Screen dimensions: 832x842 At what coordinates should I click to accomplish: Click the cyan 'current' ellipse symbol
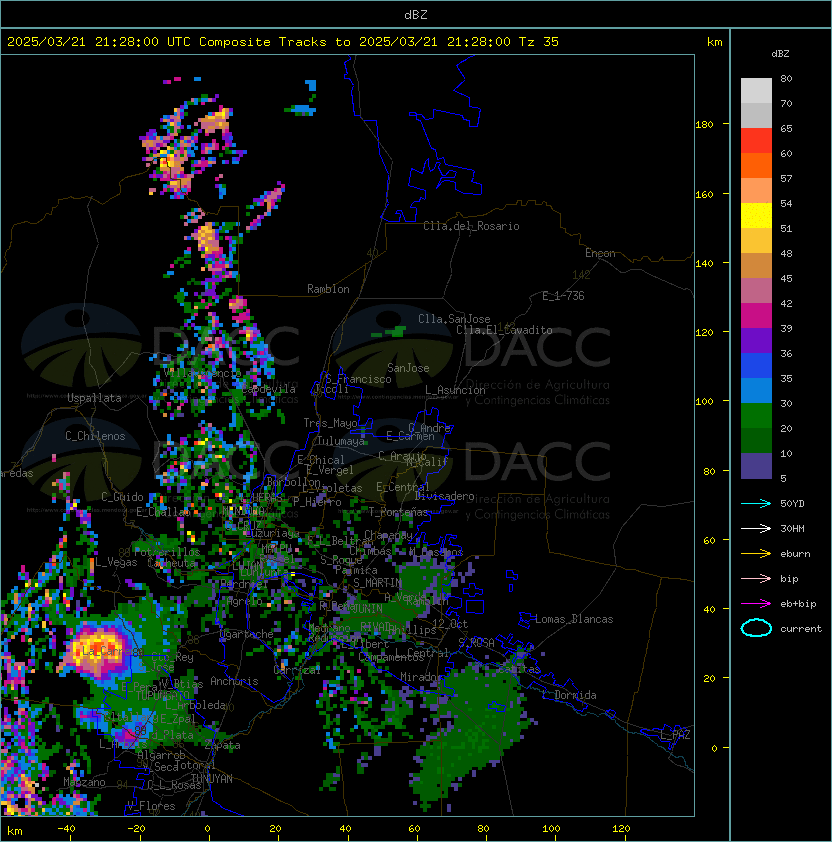coord(756,628)
